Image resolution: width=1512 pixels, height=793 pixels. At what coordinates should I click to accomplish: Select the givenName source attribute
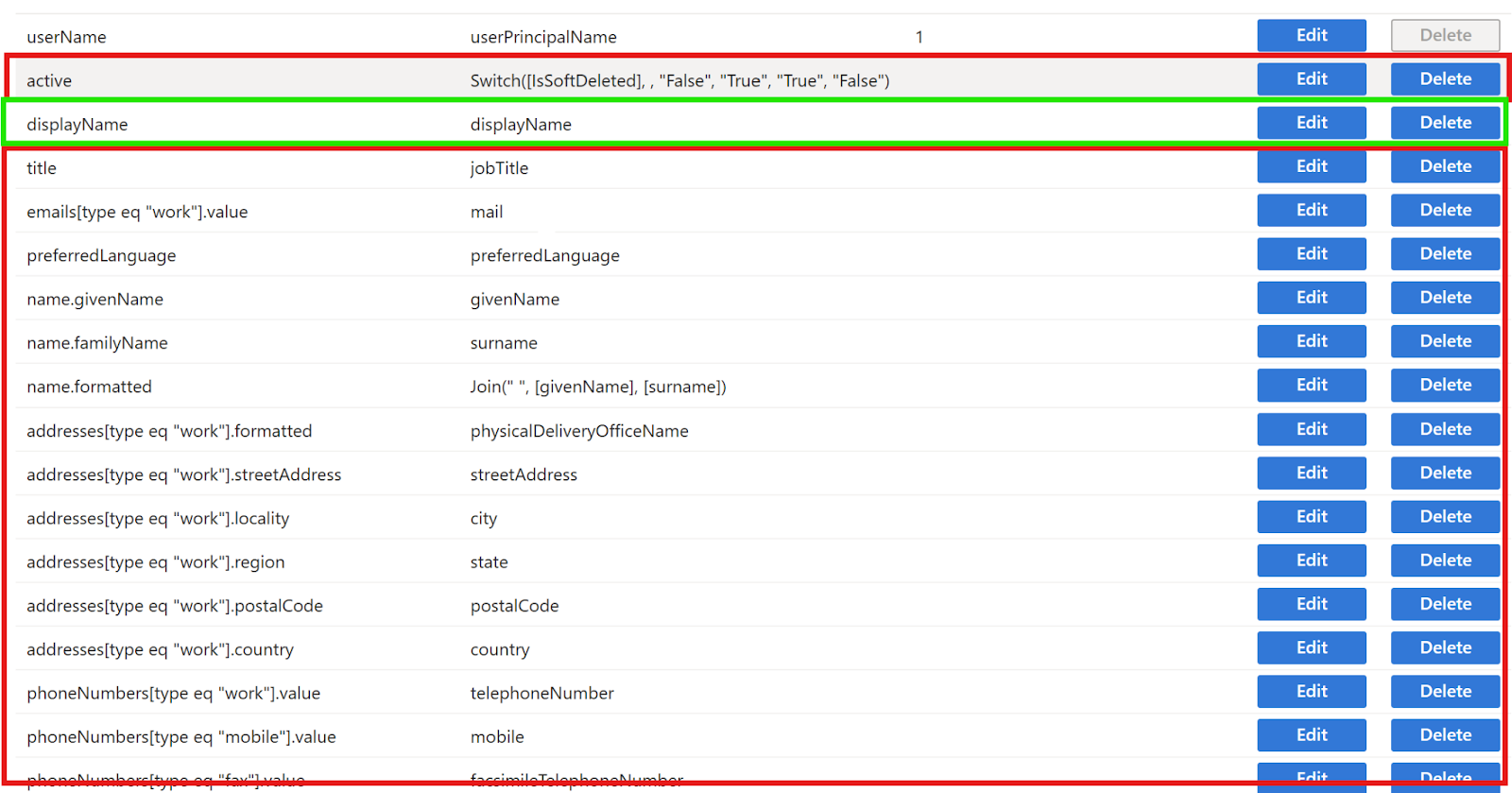click(515, 299)
